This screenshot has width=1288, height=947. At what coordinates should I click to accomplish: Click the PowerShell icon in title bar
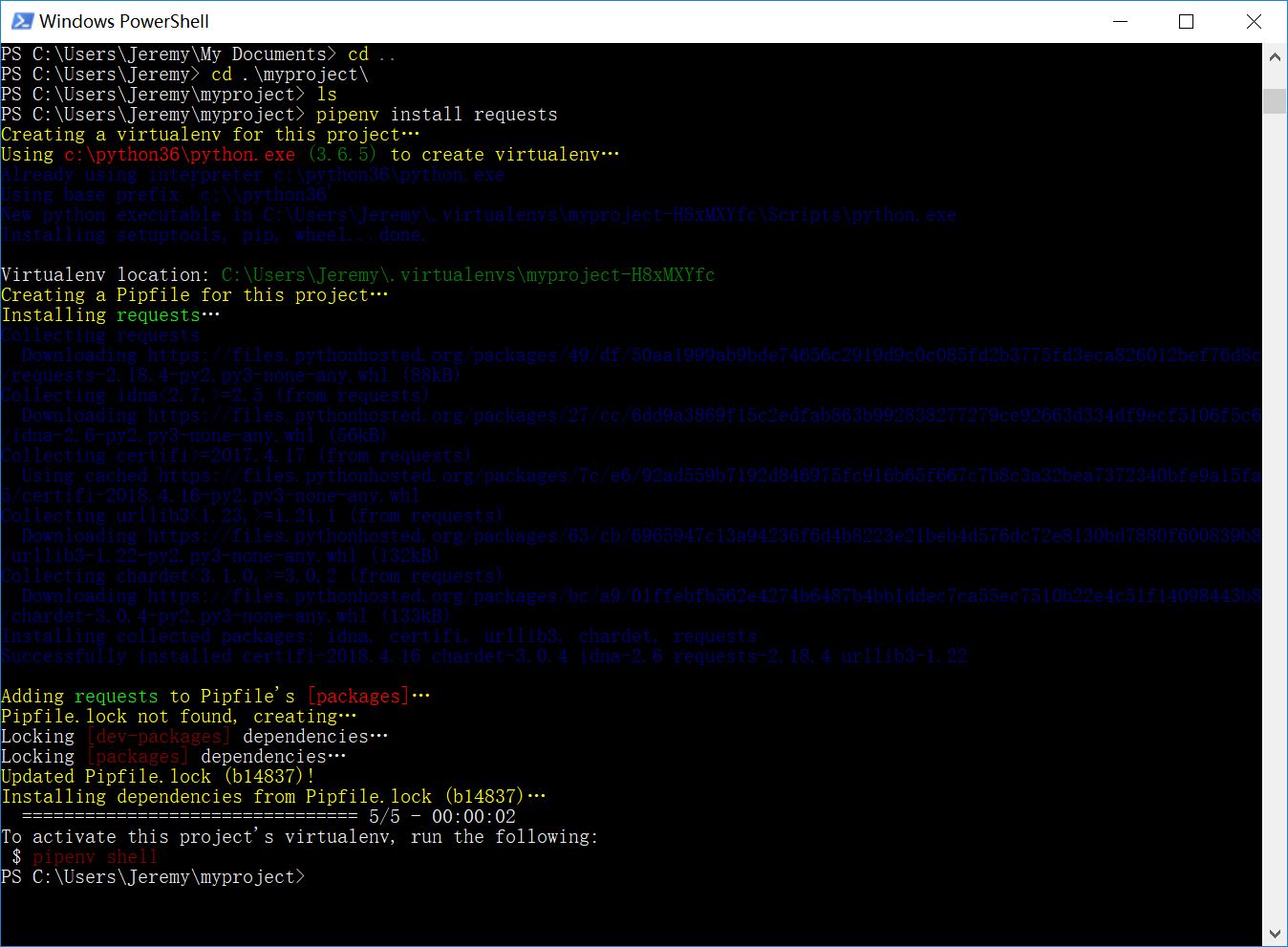[22, 21]
